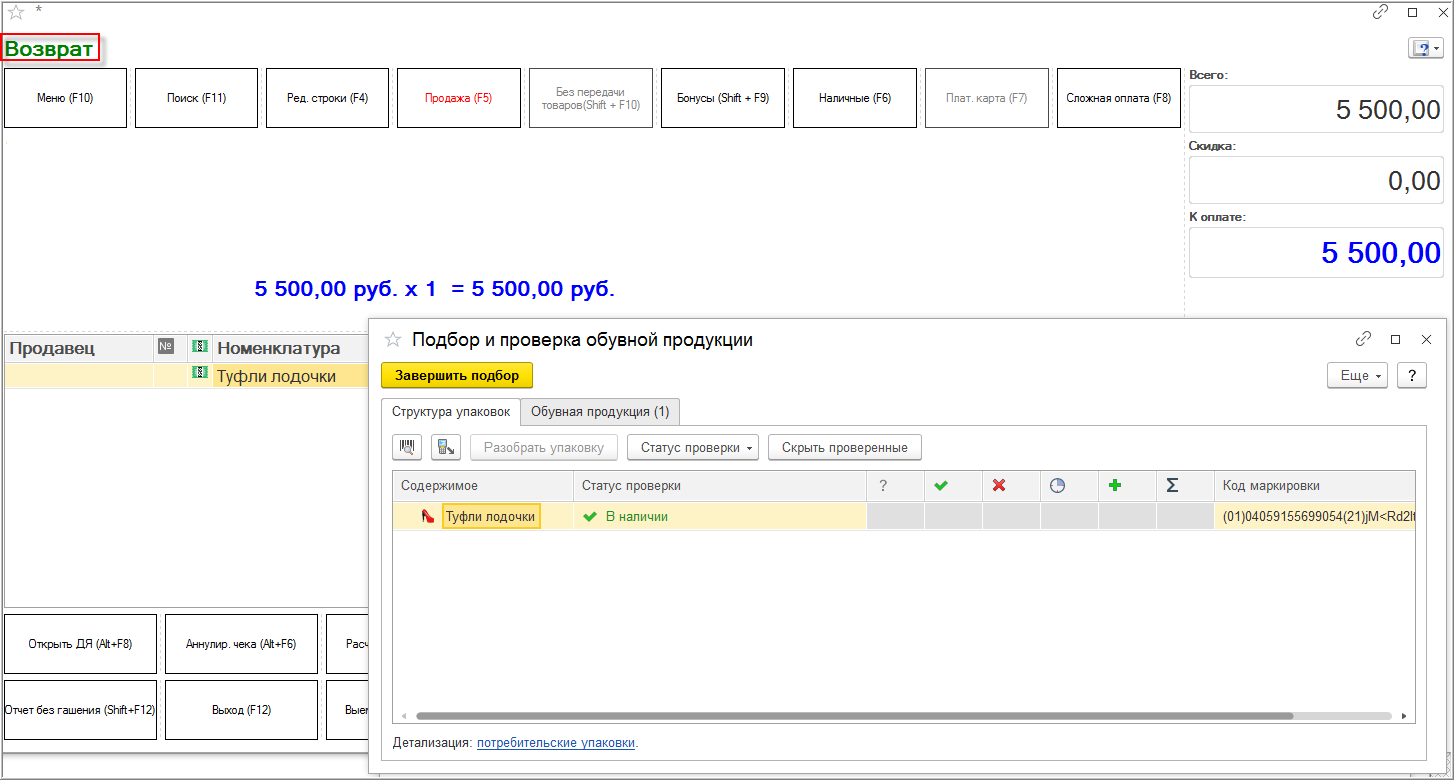Click Номенклатура column header
The height and width of the screenshot is (780, 1454).
click(x=290, y=348)
